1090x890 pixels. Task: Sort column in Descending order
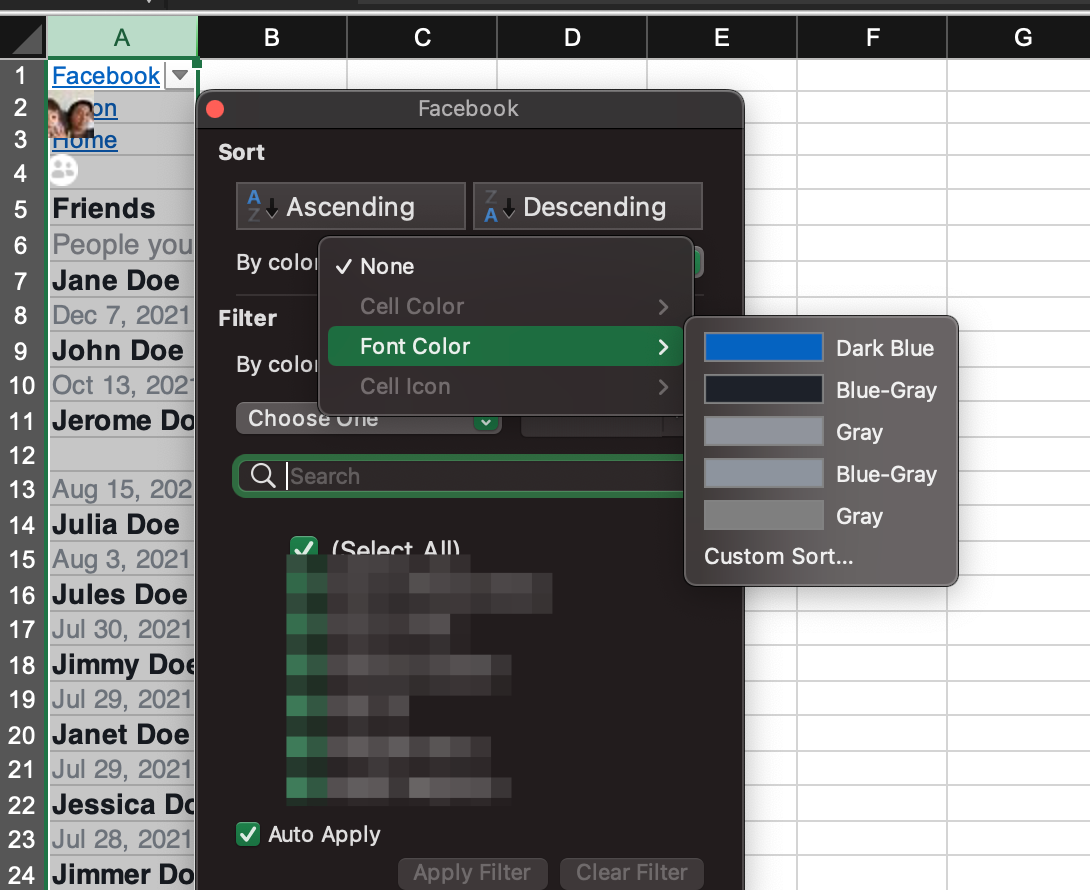587,207
